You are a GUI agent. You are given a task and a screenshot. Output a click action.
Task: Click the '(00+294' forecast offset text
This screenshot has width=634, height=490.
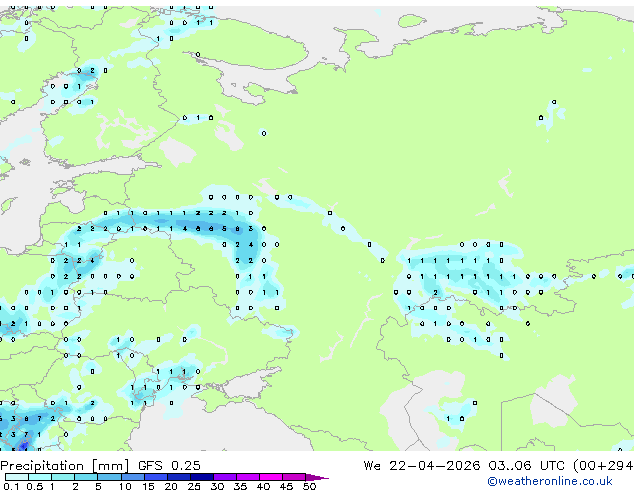coord(603,466)
